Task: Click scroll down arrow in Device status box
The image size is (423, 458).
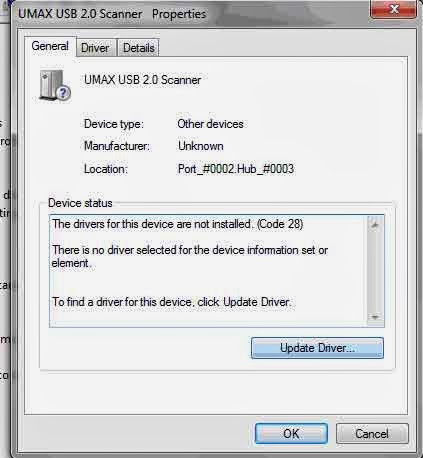Action: point(375,317)
